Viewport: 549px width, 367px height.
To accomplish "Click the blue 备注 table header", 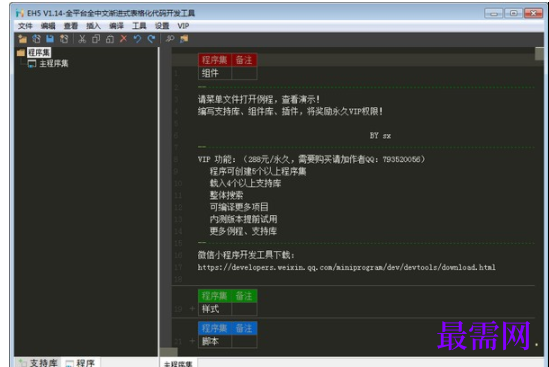I will (x=244, y=328).
